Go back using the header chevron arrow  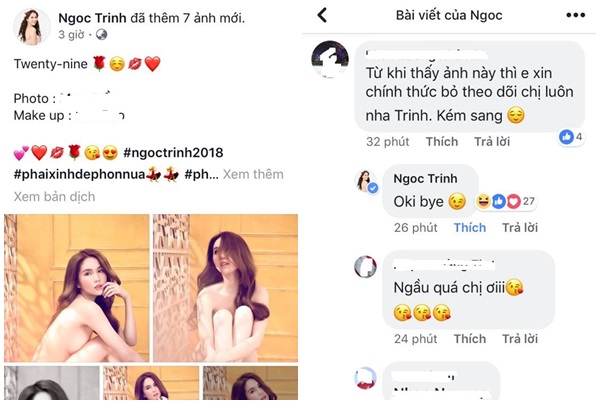322,15
